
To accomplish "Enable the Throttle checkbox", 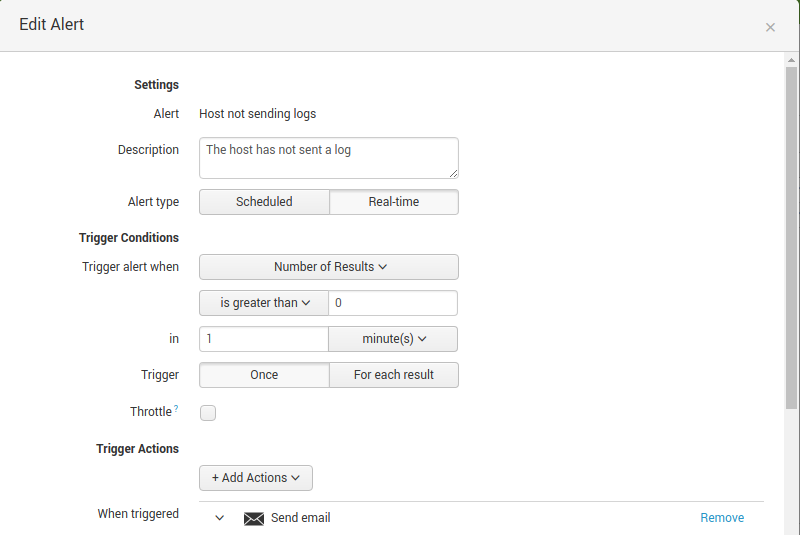I will (208, 412).
